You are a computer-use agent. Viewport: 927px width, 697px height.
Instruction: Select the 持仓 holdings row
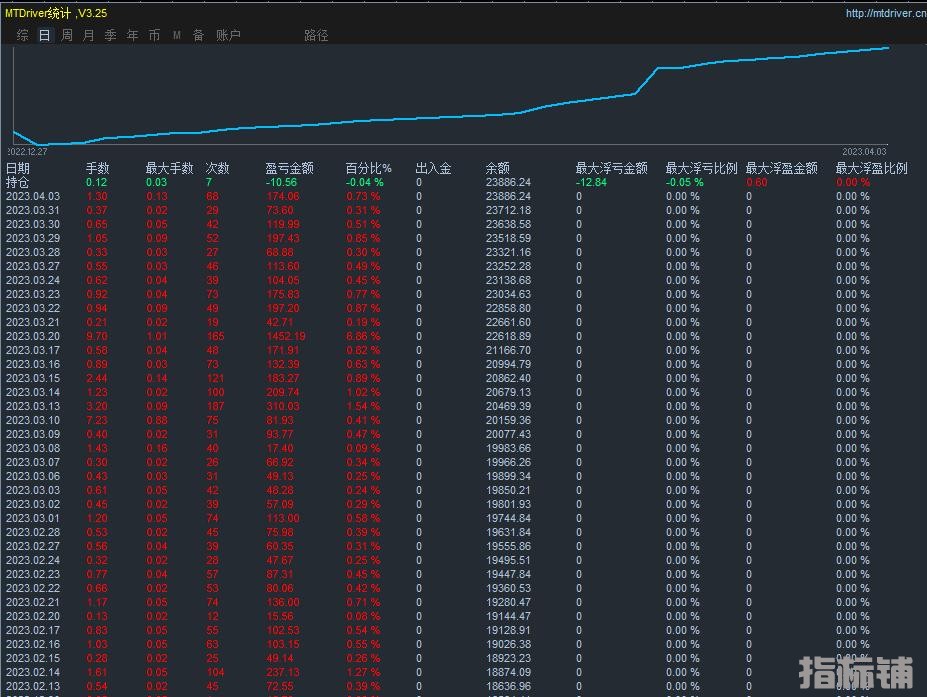point(18,183)
